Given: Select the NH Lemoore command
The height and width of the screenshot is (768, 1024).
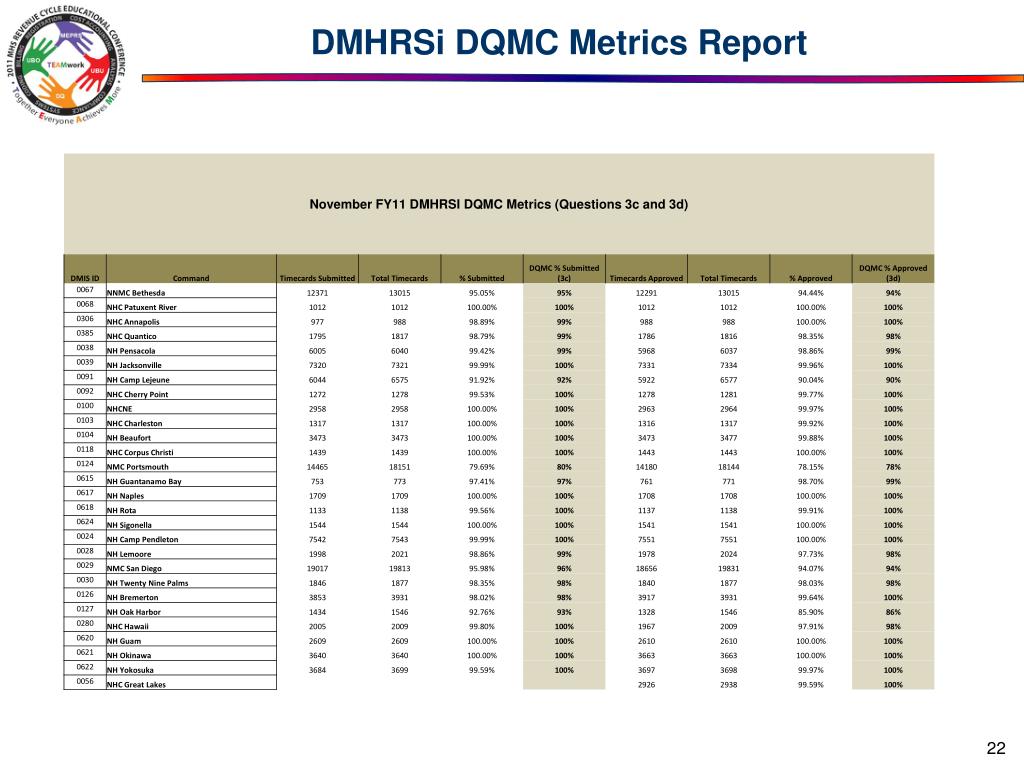Looking at the screenshot, I should (129, 554).
